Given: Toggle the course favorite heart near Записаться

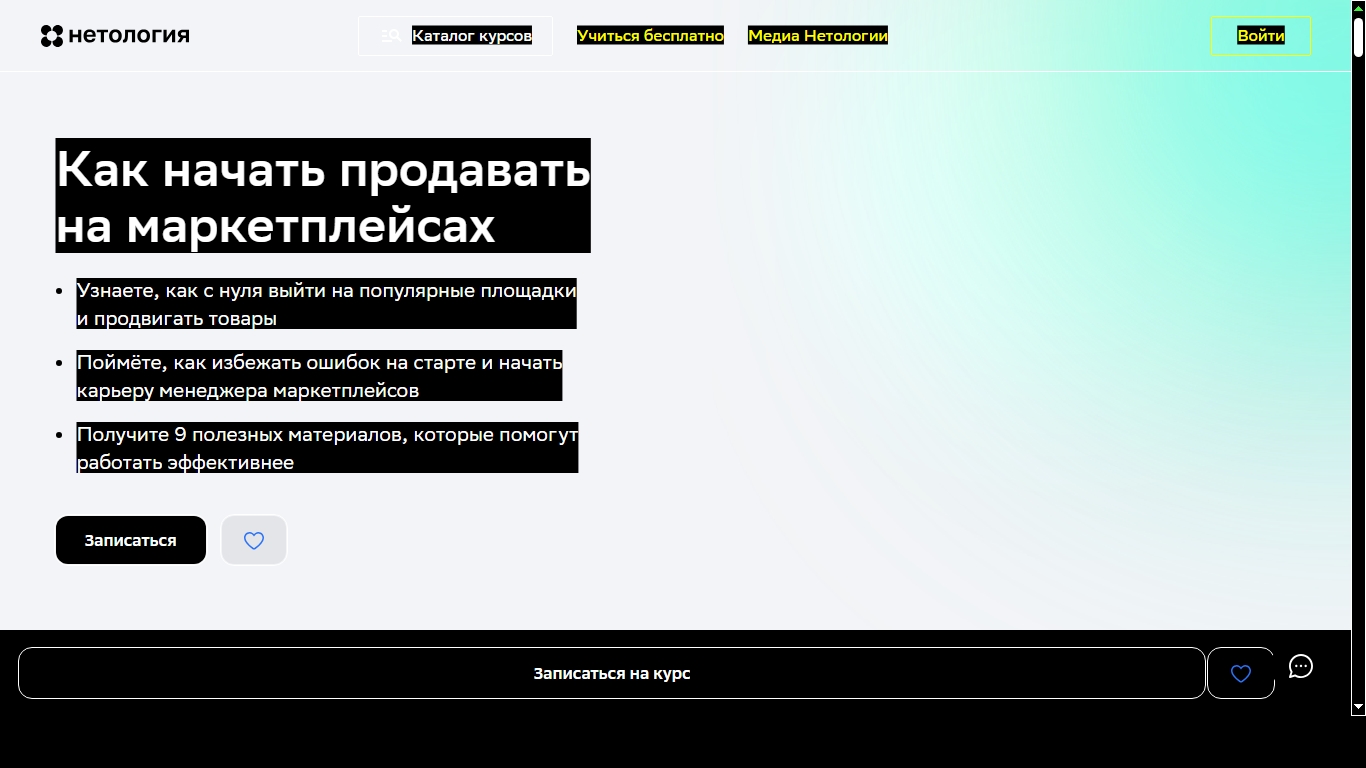Looking at the screenshot, I should tap(254, 539).
